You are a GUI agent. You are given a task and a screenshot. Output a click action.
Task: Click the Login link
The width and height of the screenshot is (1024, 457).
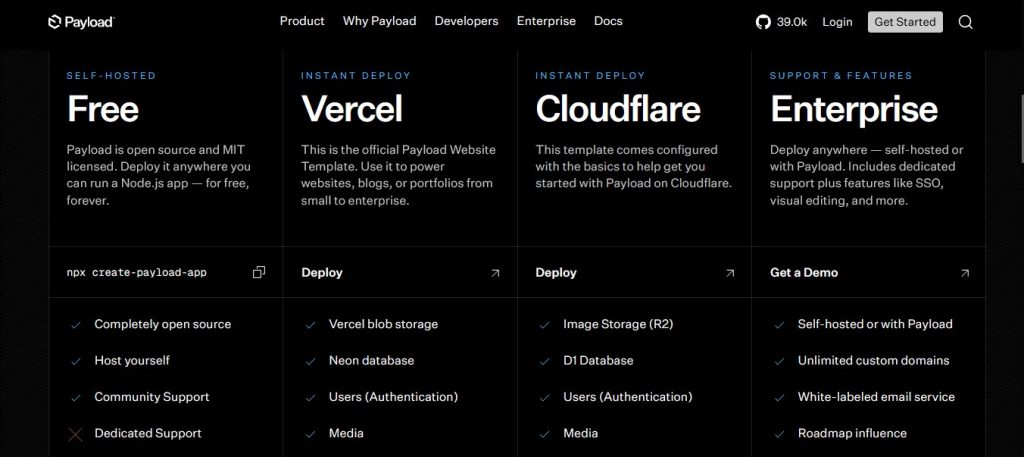pyautogui.click(x=837, y=22)
